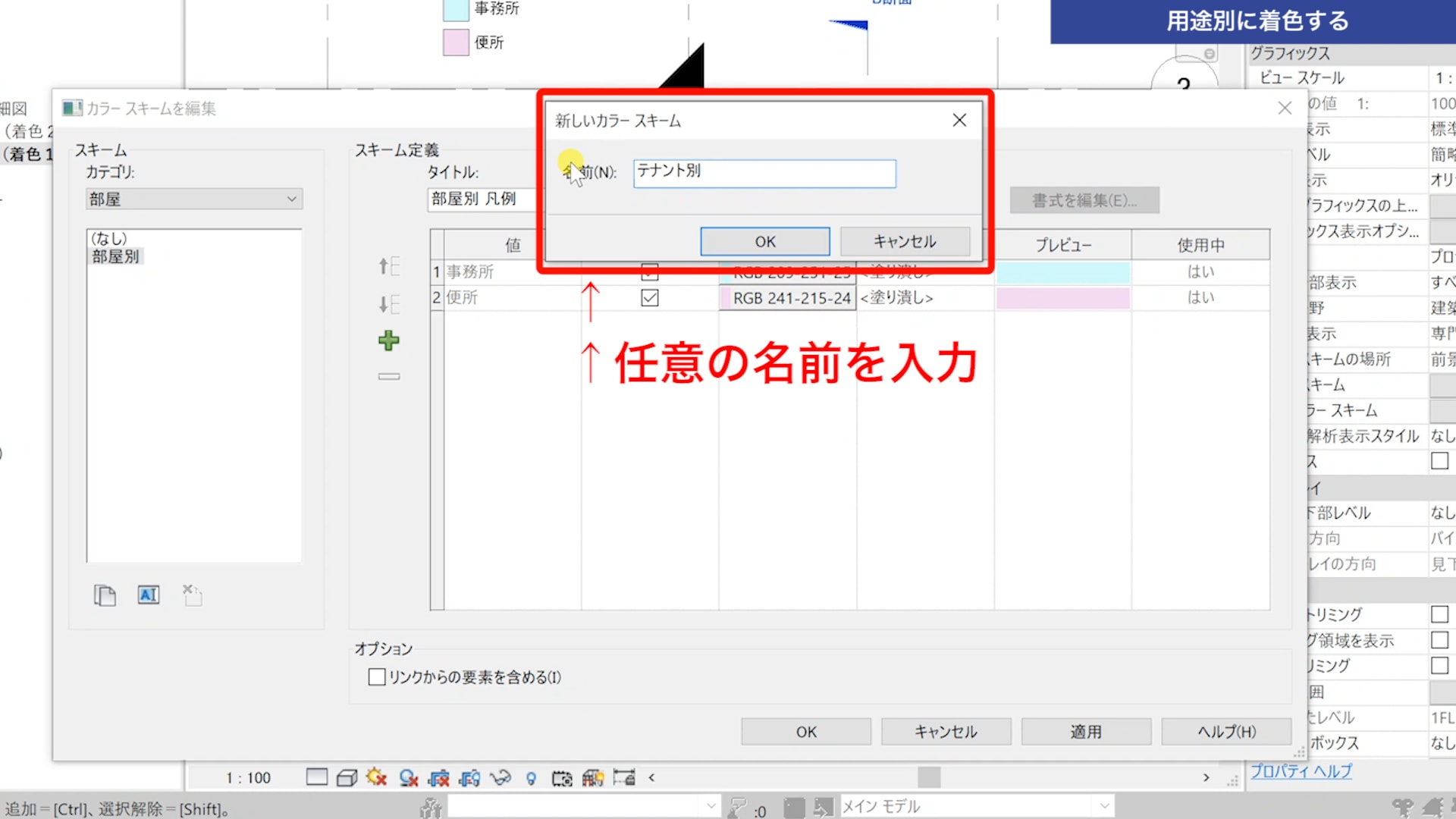Click the RGB 241-215-24 color swatch

tap(787, 298)
